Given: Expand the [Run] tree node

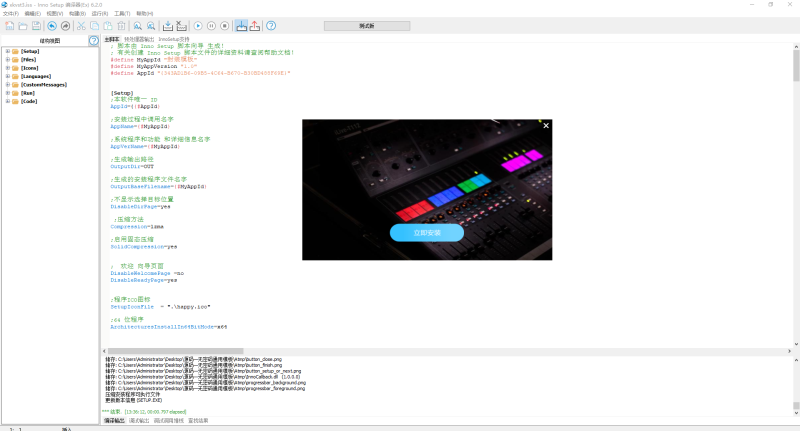Looking at the screenshot, I should 8,93.
